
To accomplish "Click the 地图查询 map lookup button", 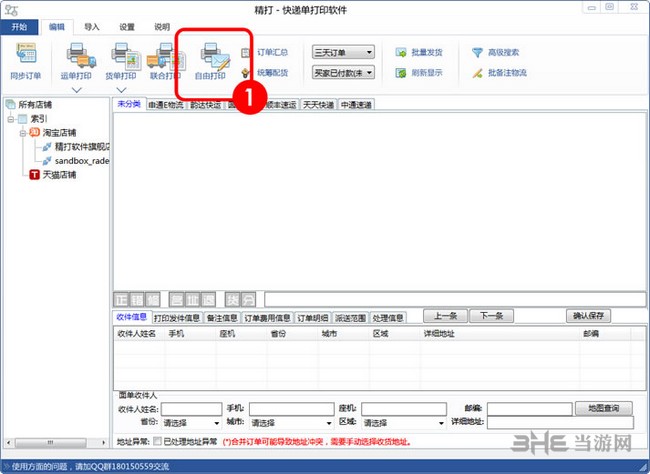I will tap(604, 408).
